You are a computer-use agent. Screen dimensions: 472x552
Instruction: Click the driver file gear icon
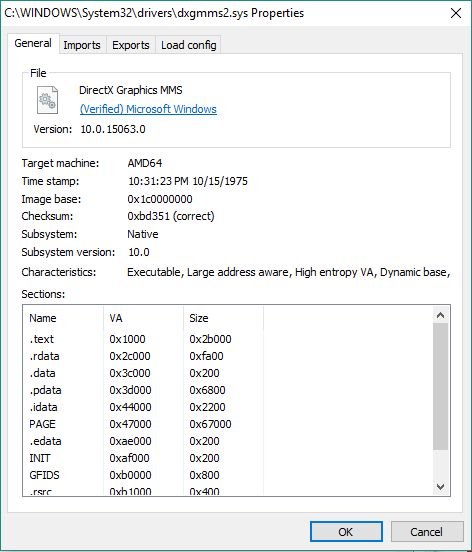[x=48, y=100]
